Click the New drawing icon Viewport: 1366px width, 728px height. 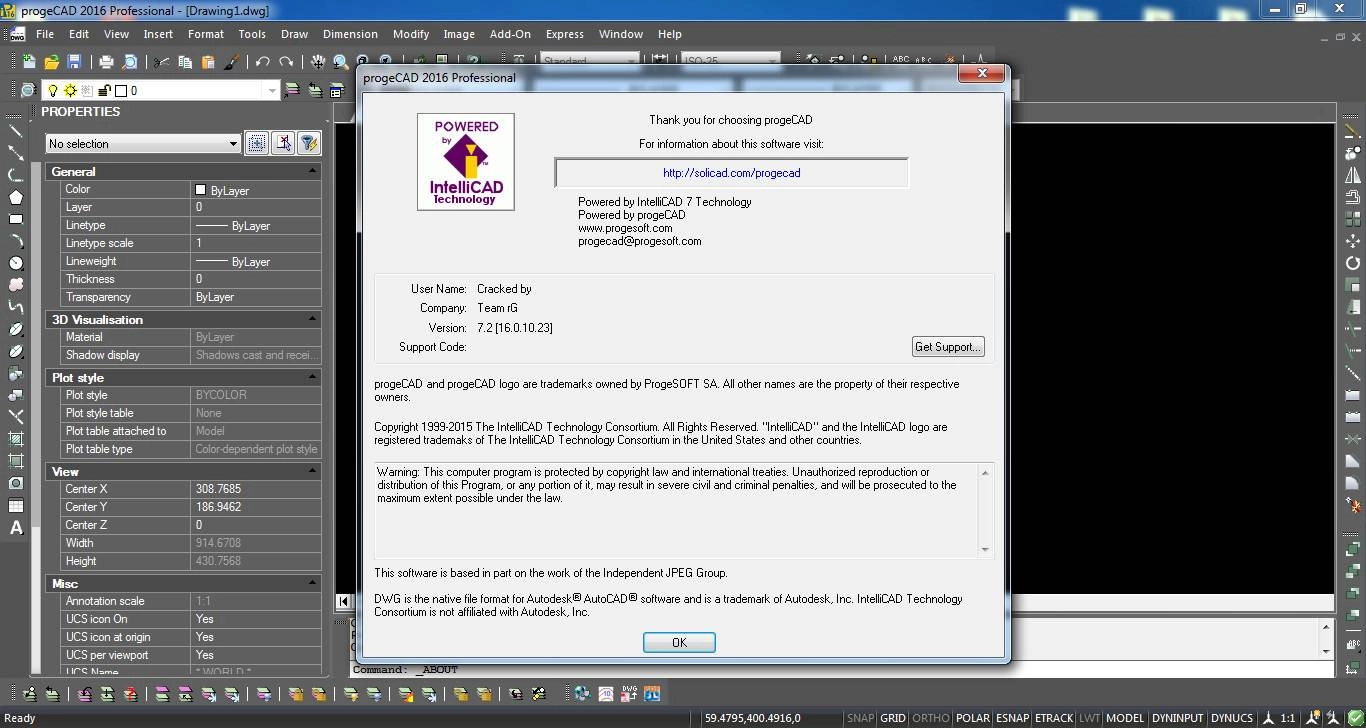click(x=29, y=62)
